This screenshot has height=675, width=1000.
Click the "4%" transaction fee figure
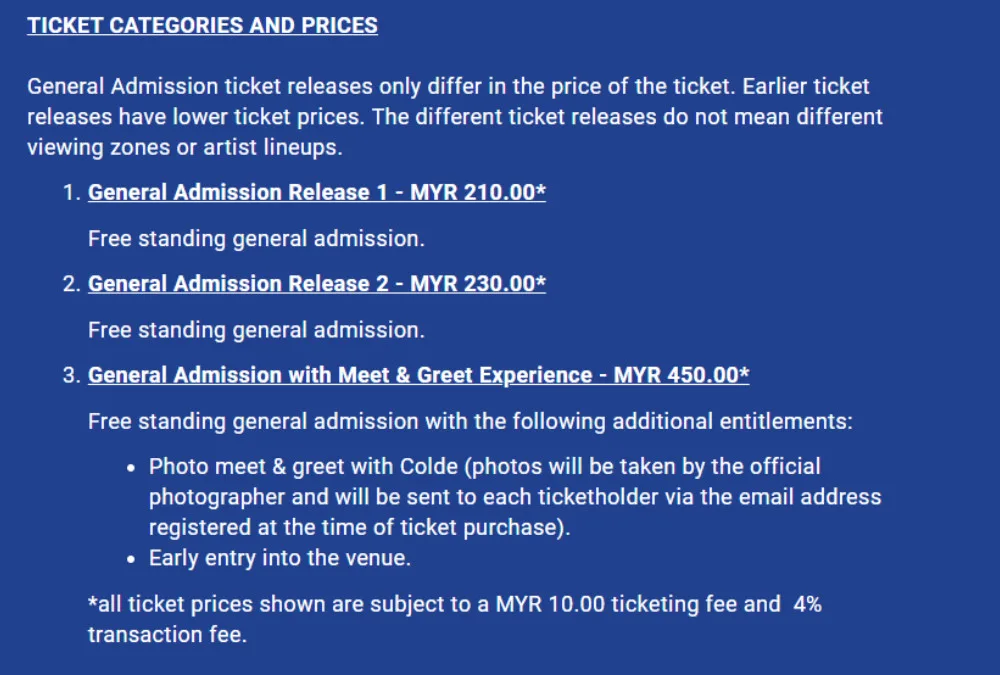(807, 604)
